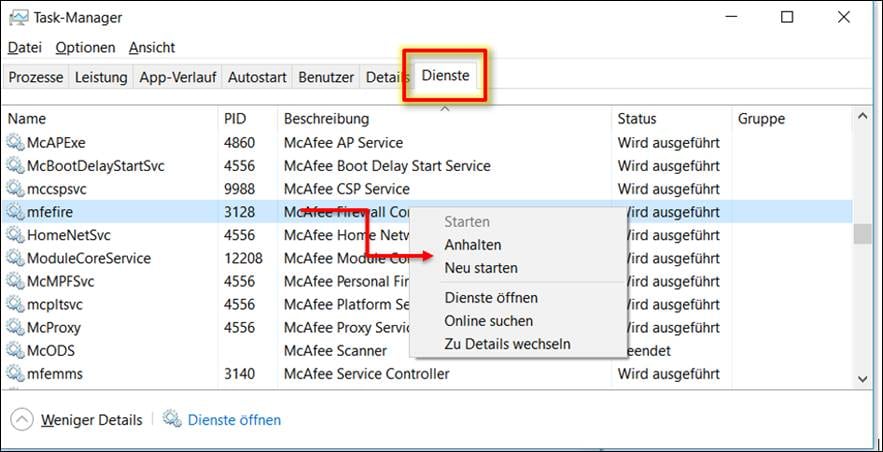This screenshot has height=452, width=883.
Task: Click the McAfee Scanner description
Action: [x=335, y=351]
